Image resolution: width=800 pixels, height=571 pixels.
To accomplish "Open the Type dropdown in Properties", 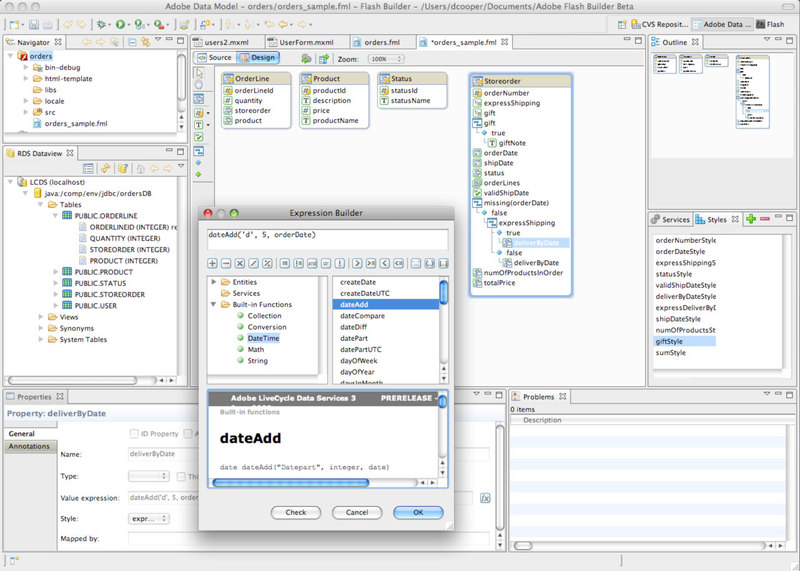I will [148, 476].
